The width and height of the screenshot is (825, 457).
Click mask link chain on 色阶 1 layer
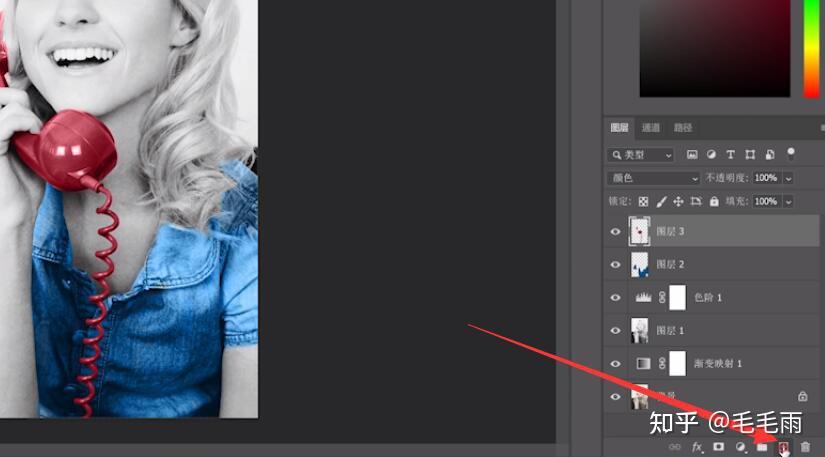[x=662, y=298]
